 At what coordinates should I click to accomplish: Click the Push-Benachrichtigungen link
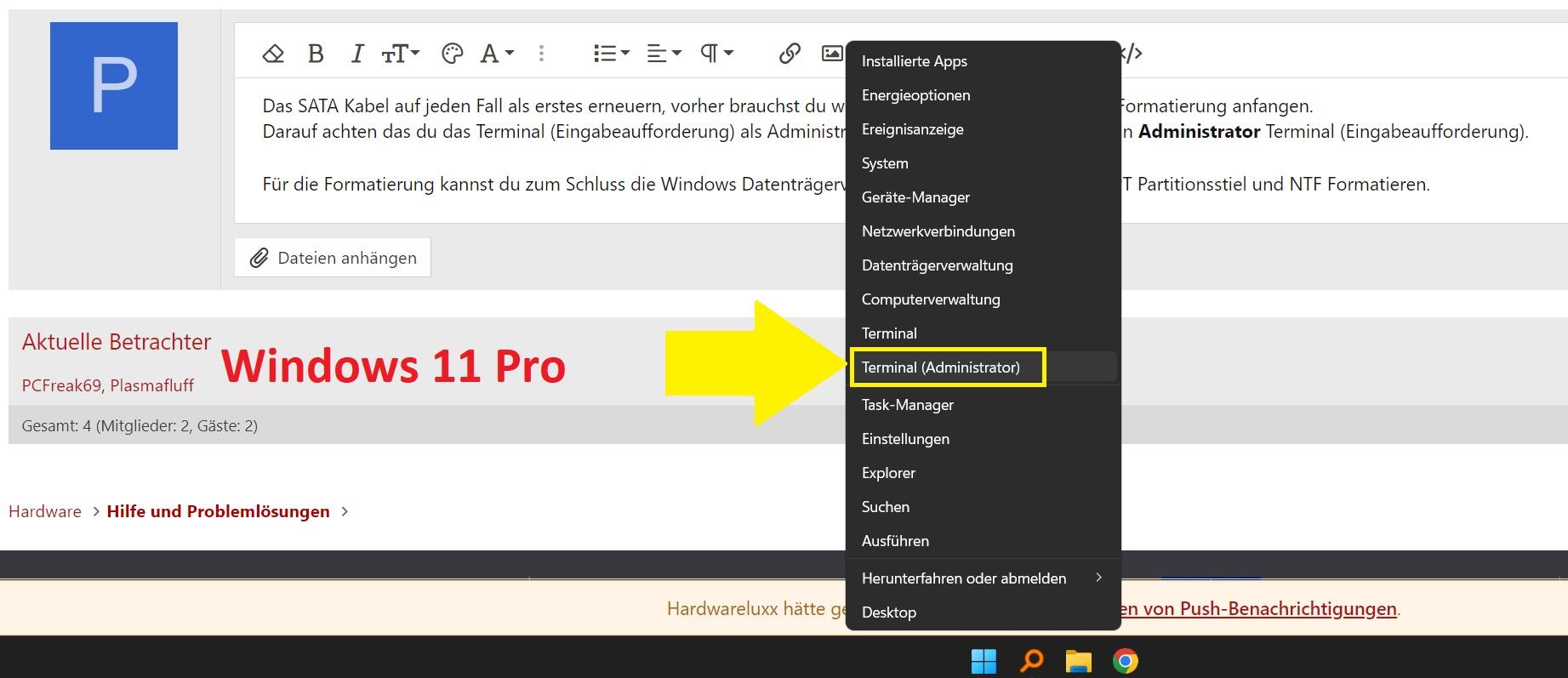(1259, 609)
